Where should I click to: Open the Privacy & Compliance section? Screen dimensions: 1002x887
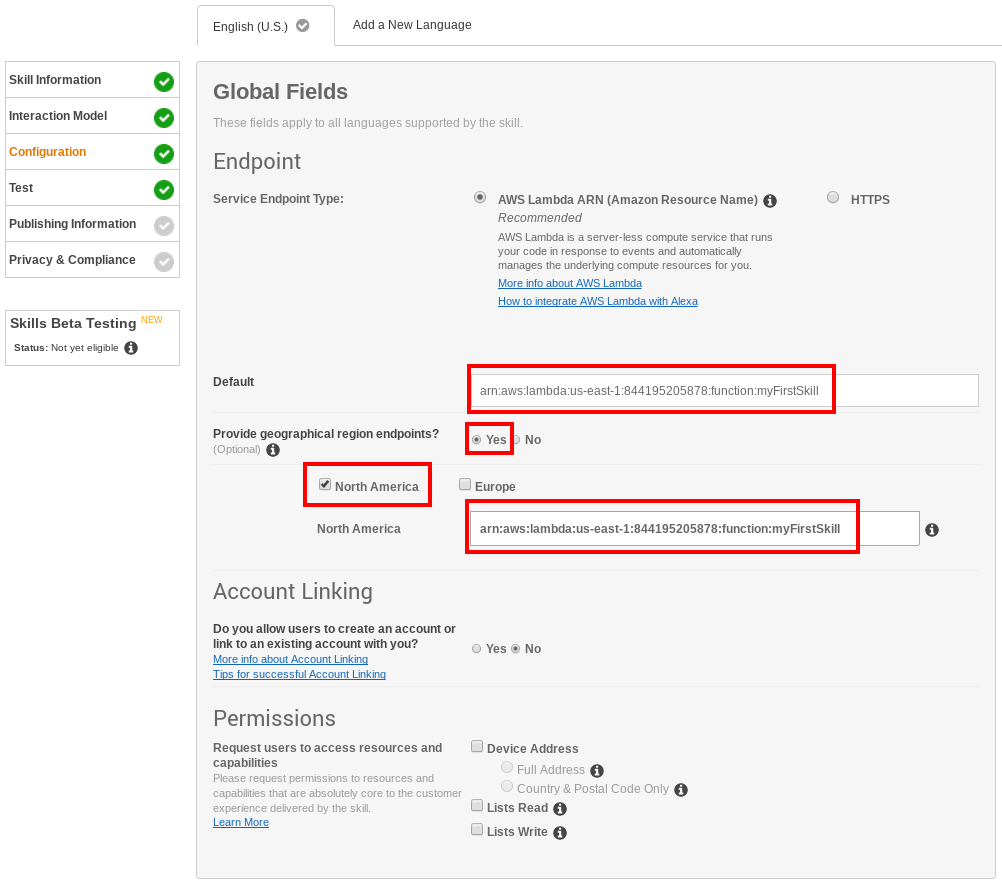(x=92, y=259)
